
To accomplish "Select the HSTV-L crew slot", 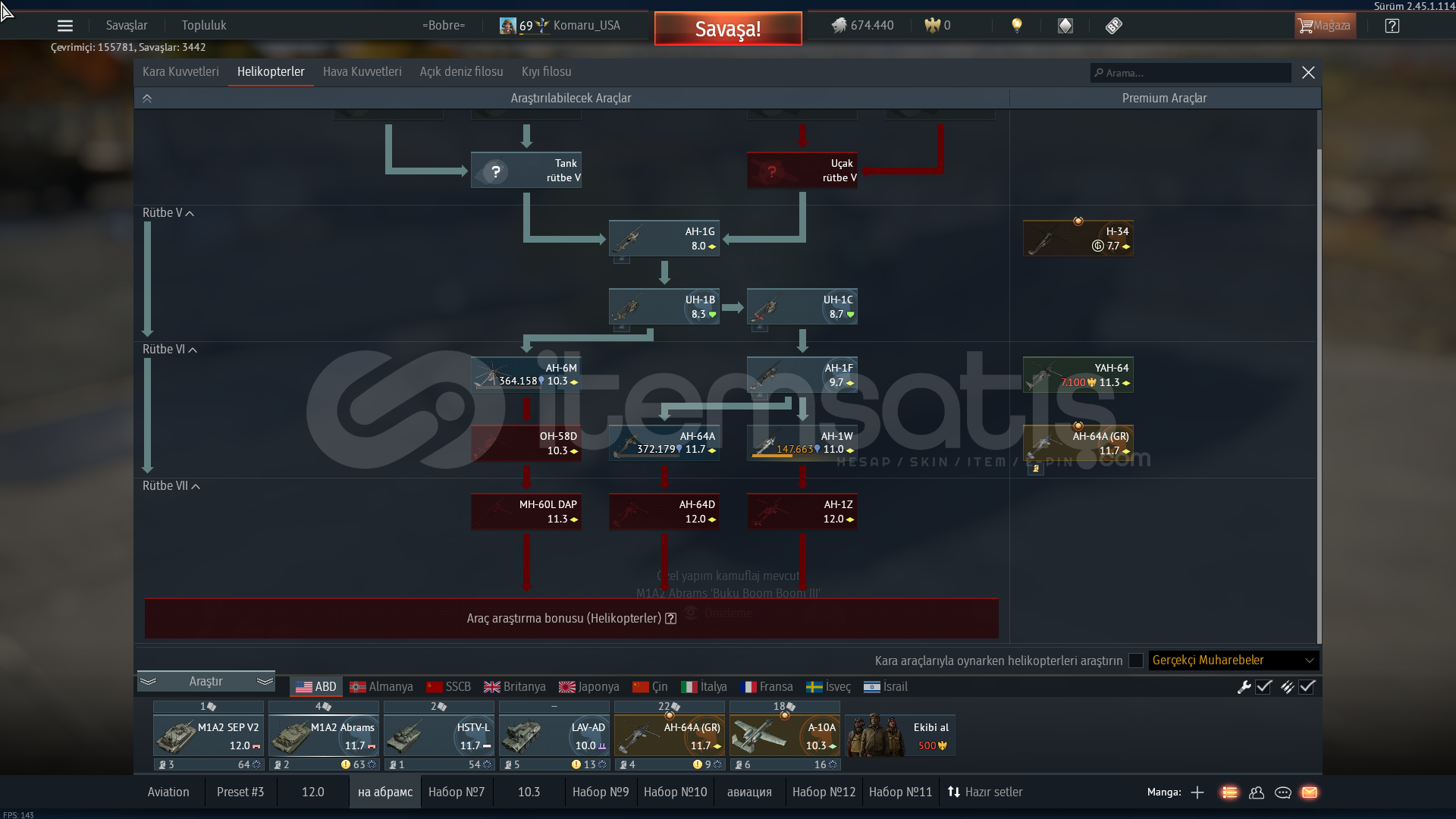I will [439, 736].
